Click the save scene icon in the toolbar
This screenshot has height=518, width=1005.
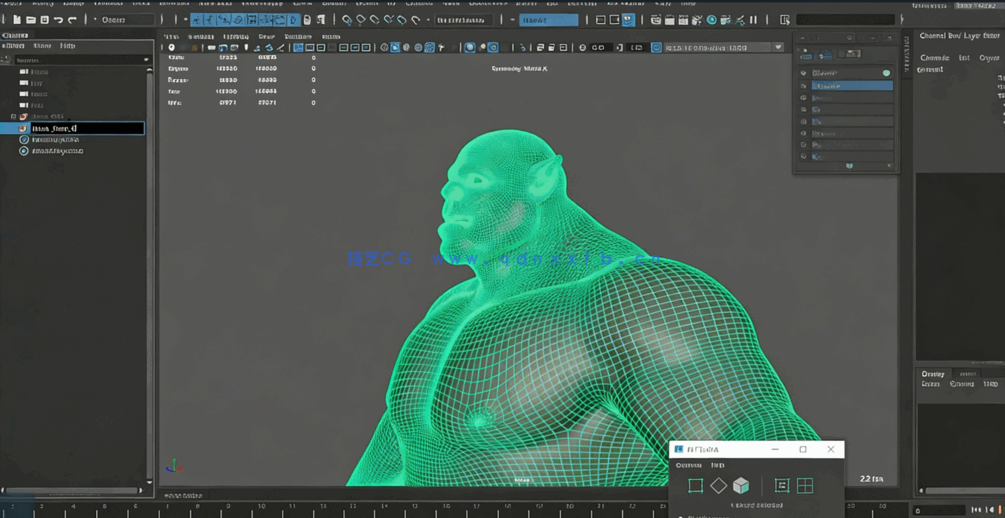(x=44, y=20)
